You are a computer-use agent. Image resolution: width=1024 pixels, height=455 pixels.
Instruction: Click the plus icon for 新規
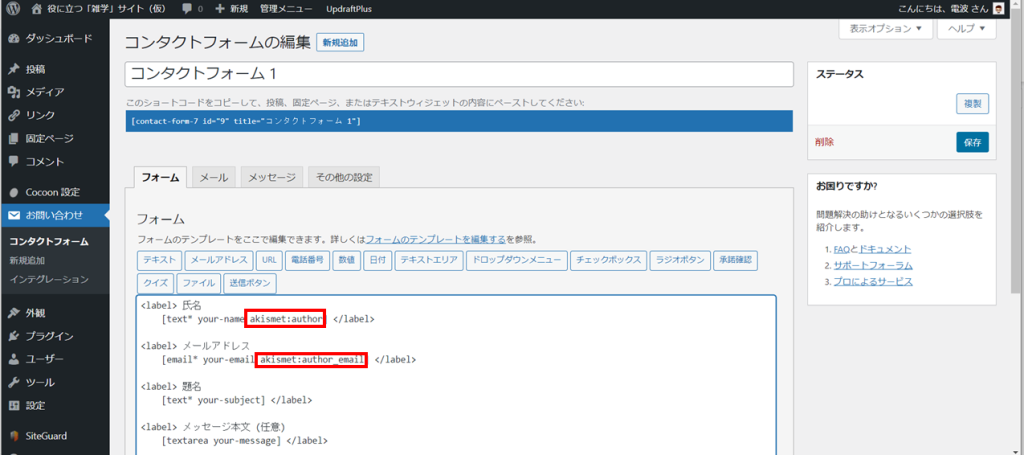click(219, 9)
